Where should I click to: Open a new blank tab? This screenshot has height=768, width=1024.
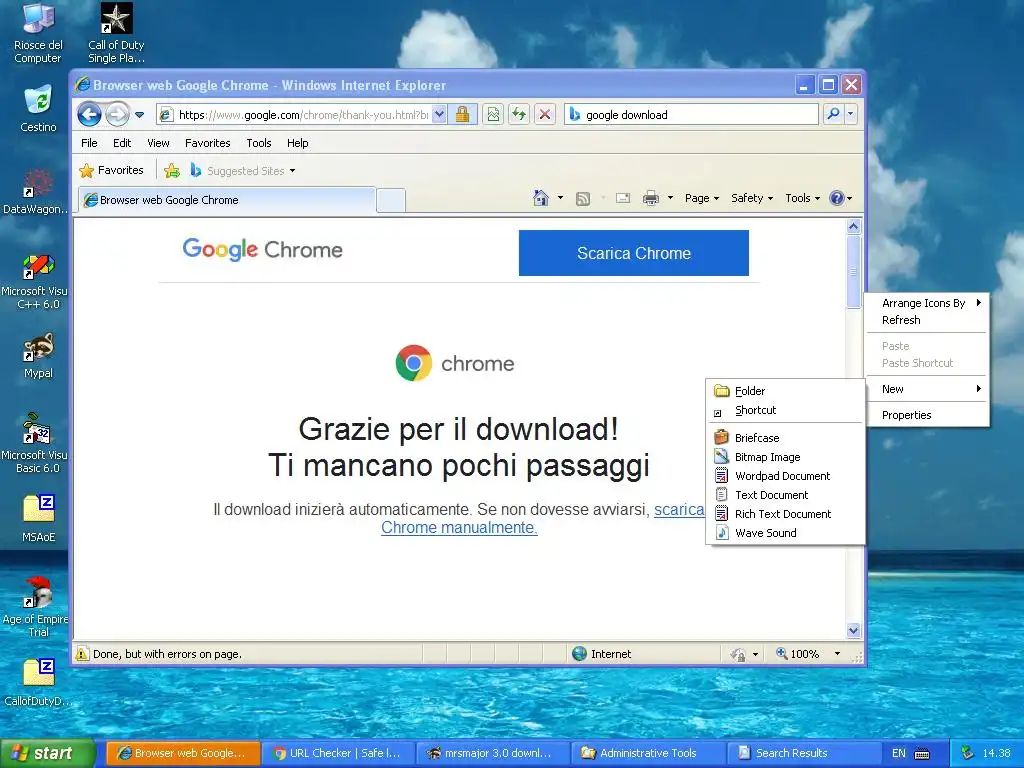click(391, 200)
